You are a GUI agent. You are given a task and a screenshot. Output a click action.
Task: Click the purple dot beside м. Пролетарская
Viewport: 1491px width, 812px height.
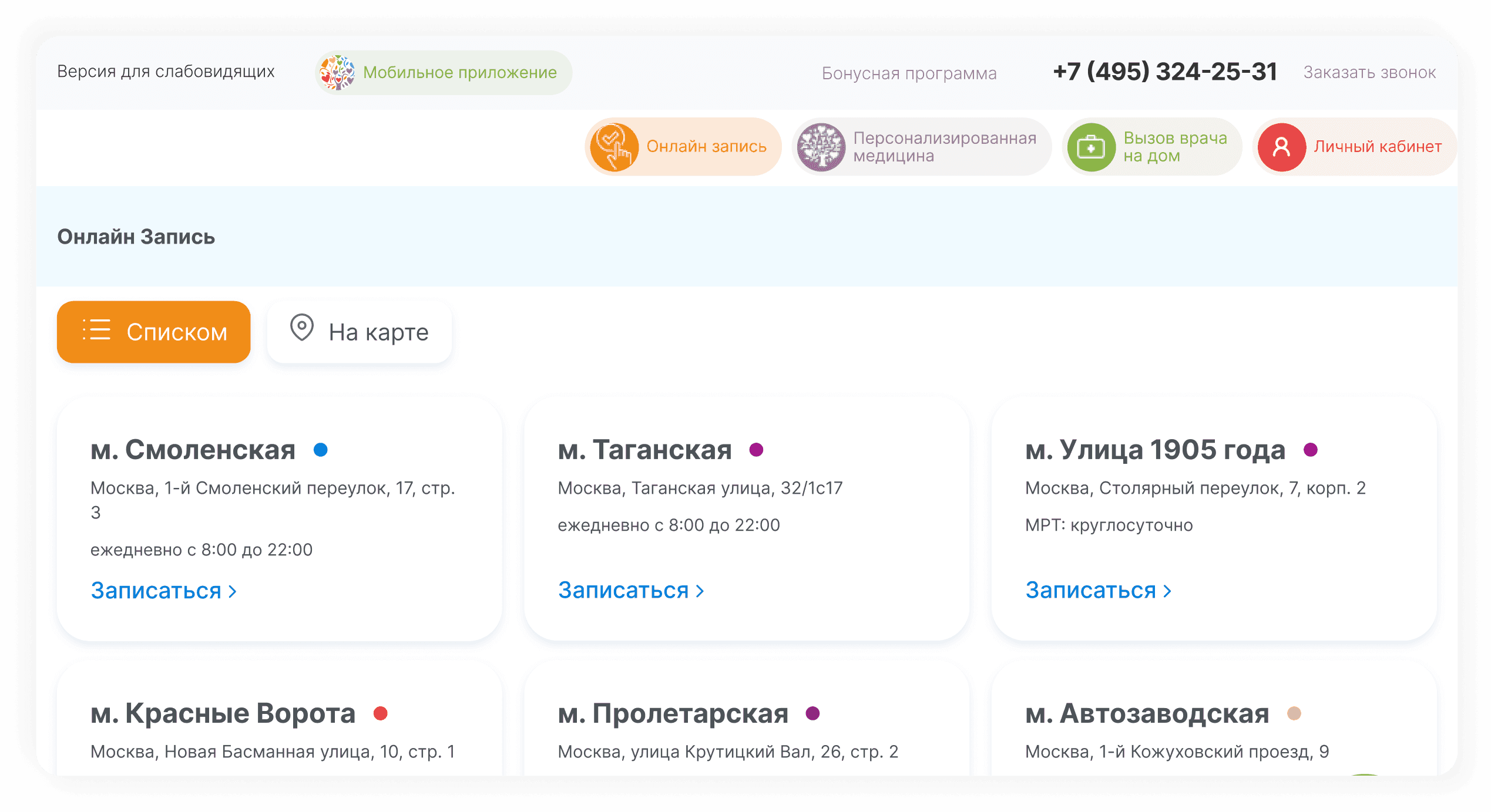(x=812, y=713)
